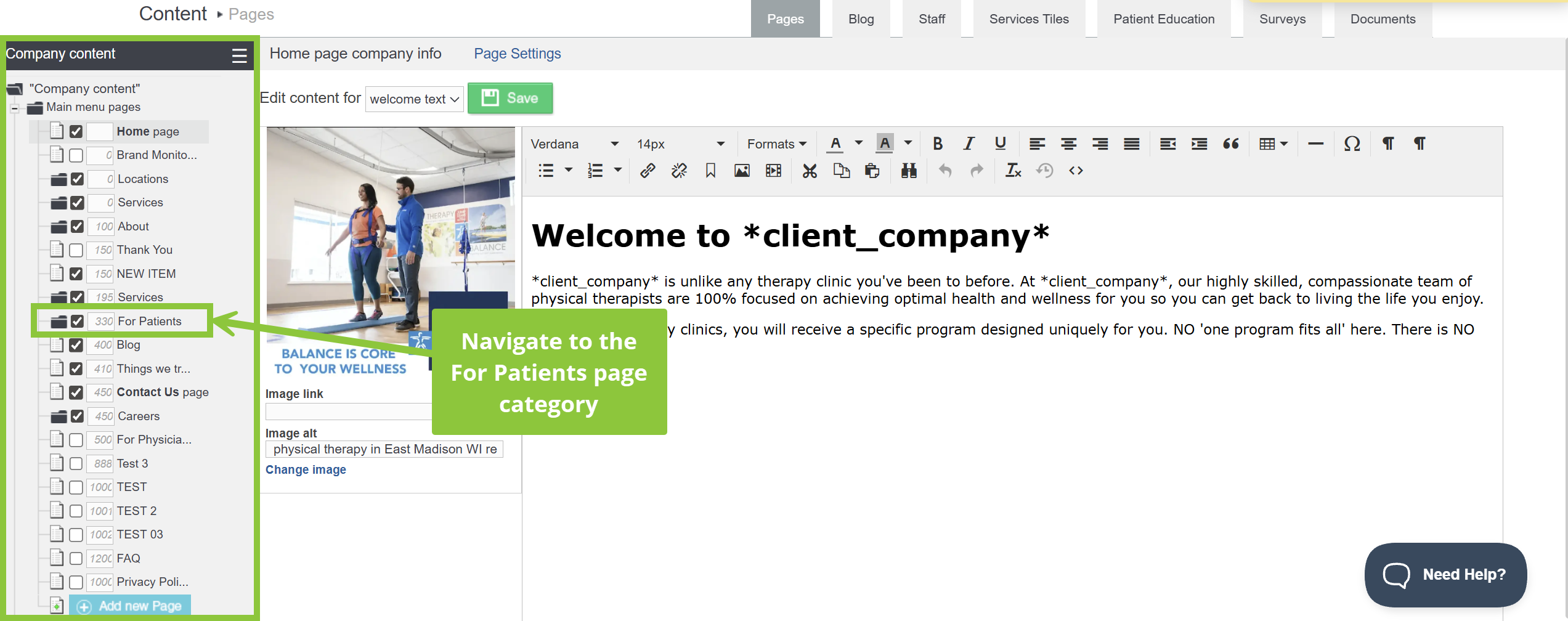Open the table dropdown
Viewport: 1568px width, 621px height.
(1273, 144)
